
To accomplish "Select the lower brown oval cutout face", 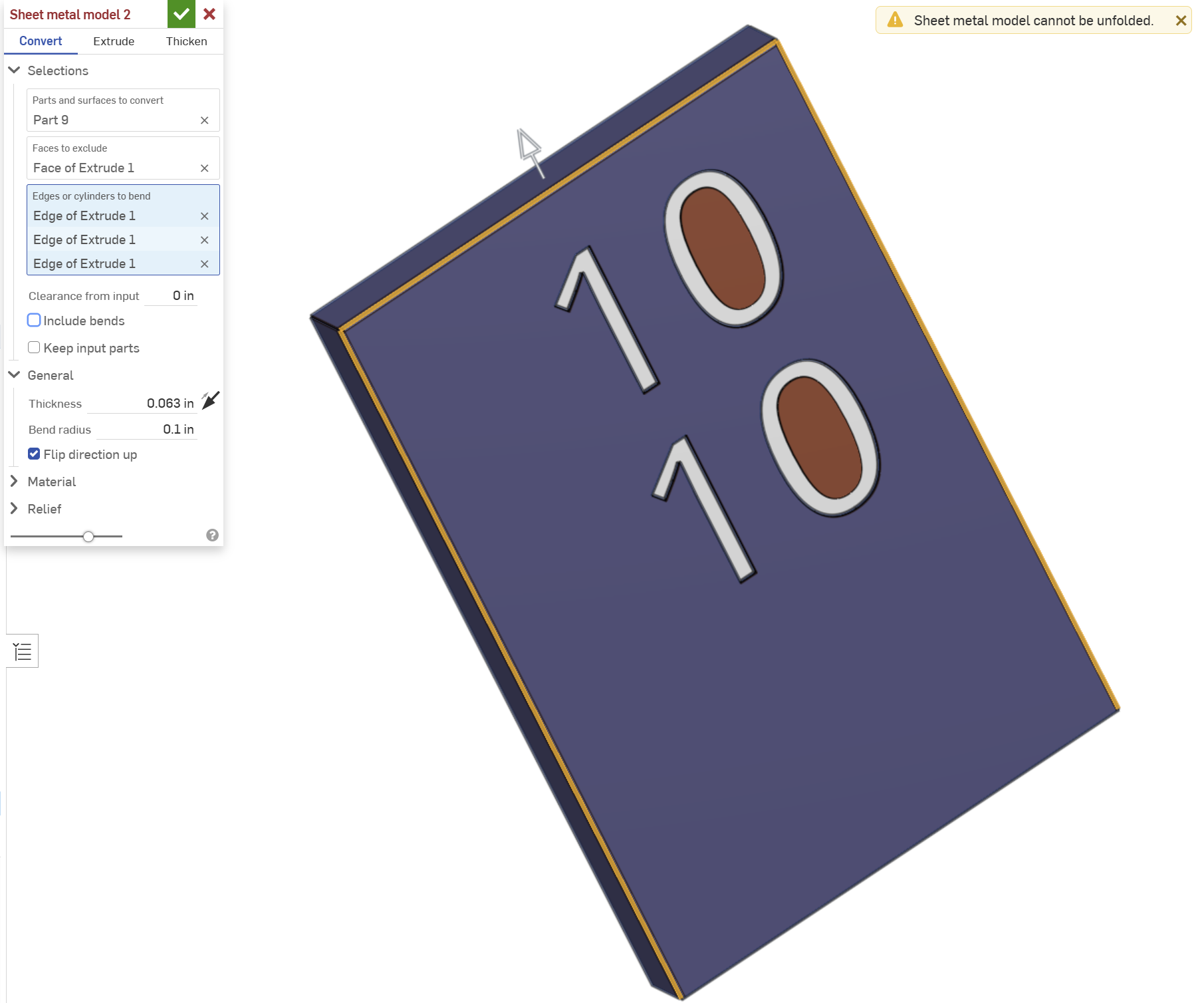I will [819, 437].
